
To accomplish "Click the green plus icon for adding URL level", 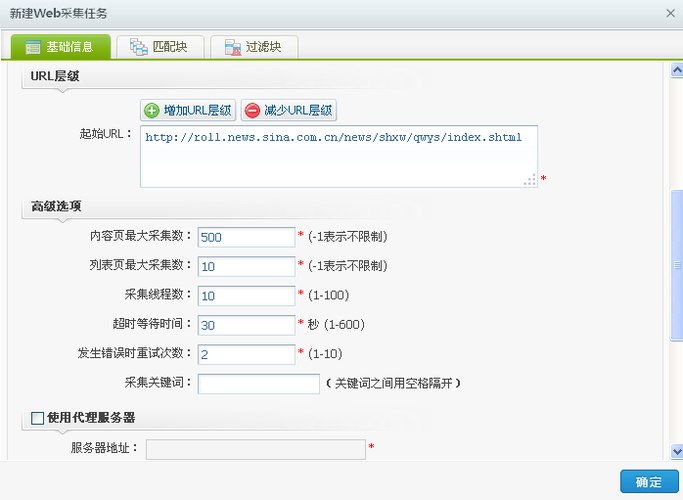I will tap(152, 111).
